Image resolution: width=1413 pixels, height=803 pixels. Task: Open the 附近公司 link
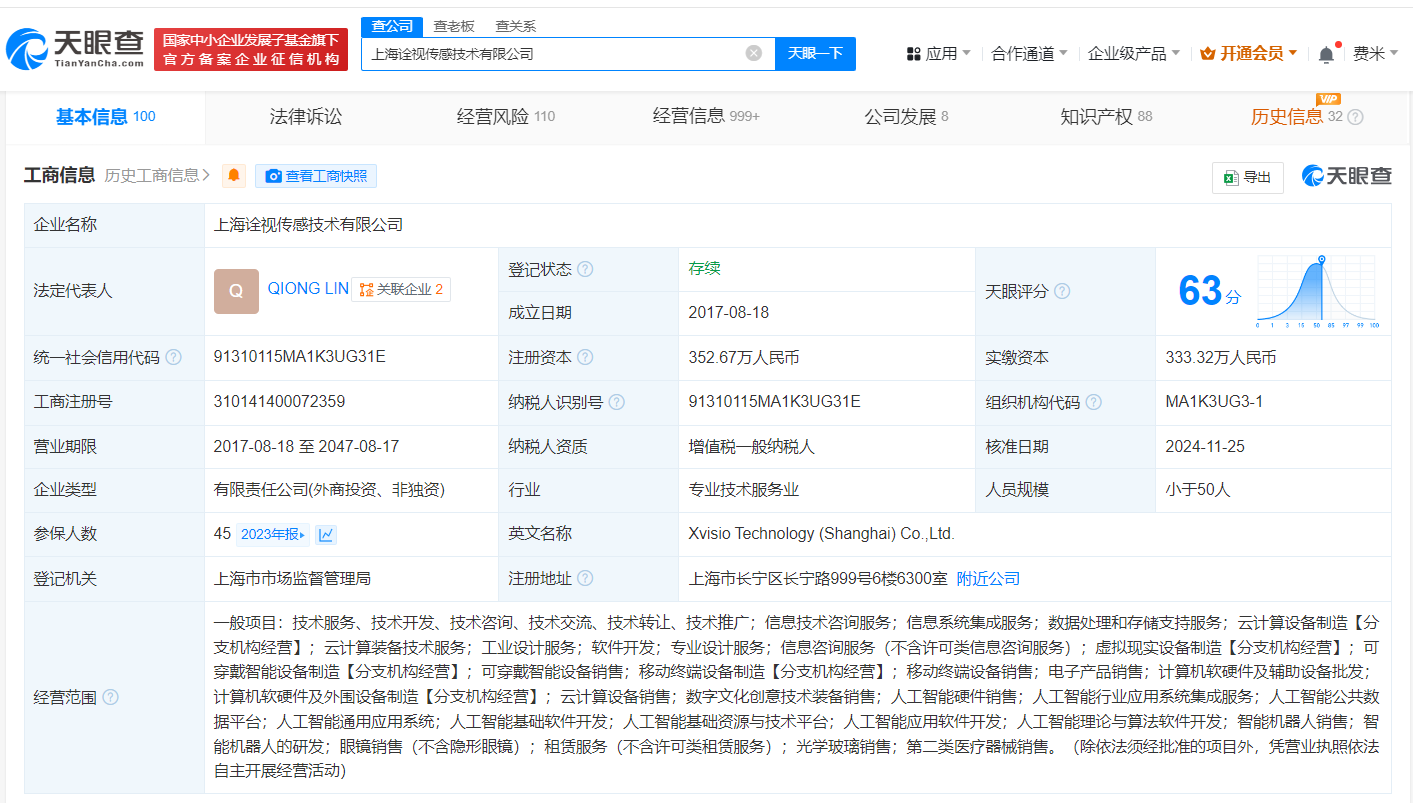[988, 579]
